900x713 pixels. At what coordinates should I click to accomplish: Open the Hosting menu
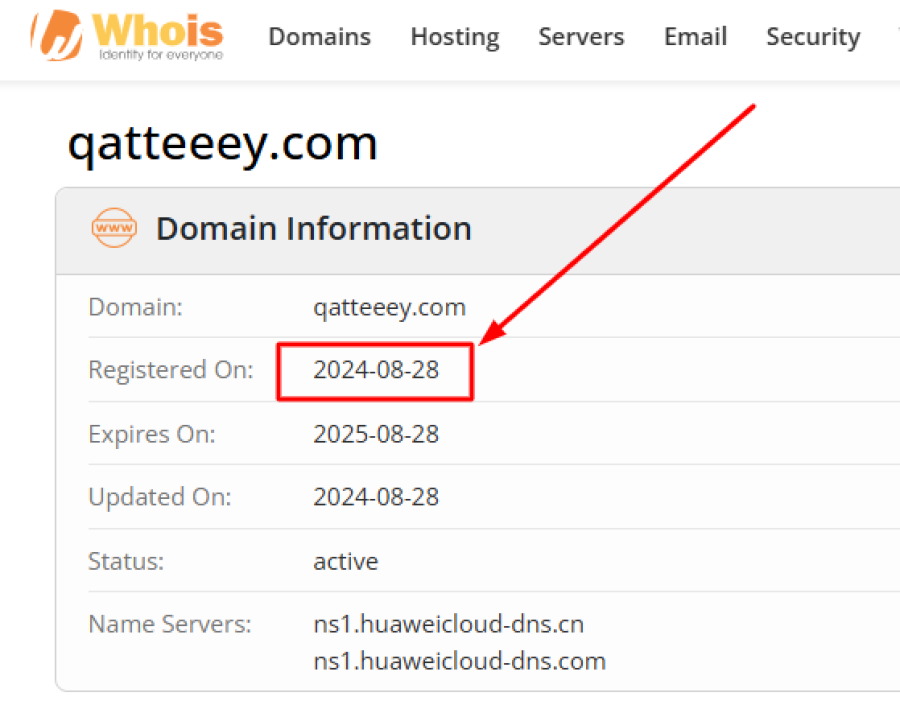pyautogui.click(x=454, y=37)
